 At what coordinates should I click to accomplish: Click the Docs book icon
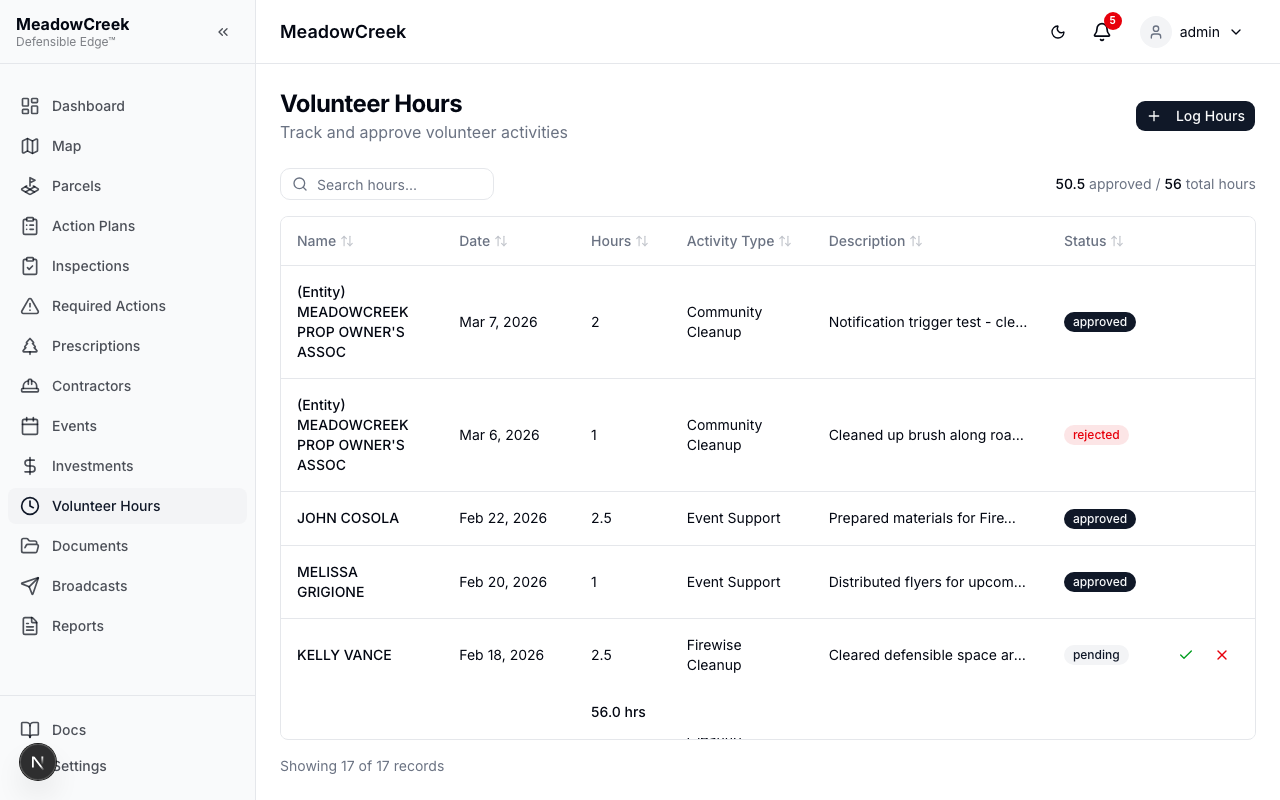(x=30, y=730)
